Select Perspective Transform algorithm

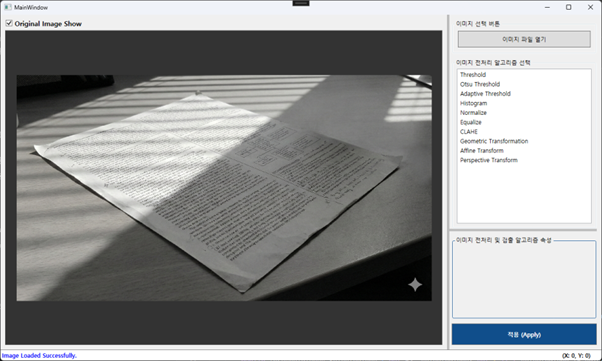[489, 160]
